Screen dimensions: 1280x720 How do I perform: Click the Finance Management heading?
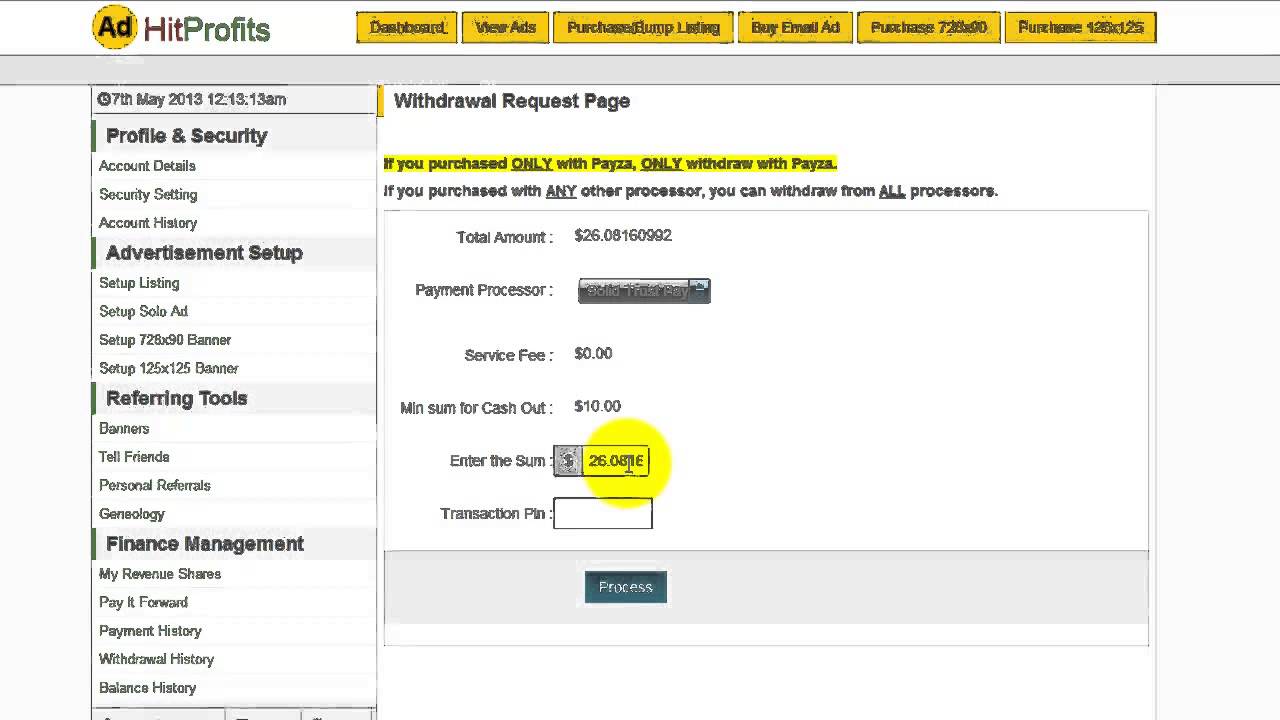click(204, 544)
